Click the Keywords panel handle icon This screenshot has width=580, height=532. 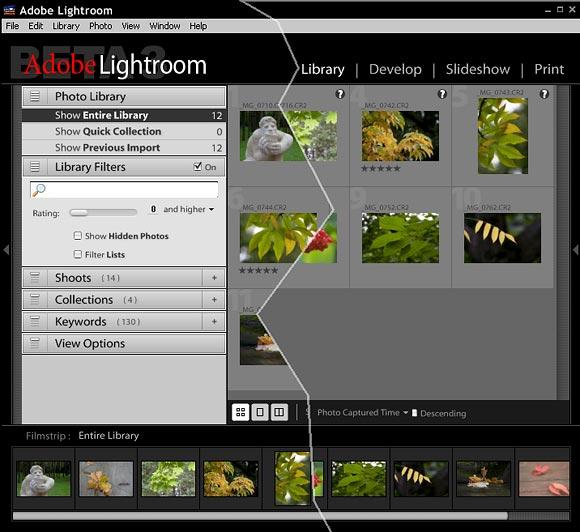click(35, 321)
